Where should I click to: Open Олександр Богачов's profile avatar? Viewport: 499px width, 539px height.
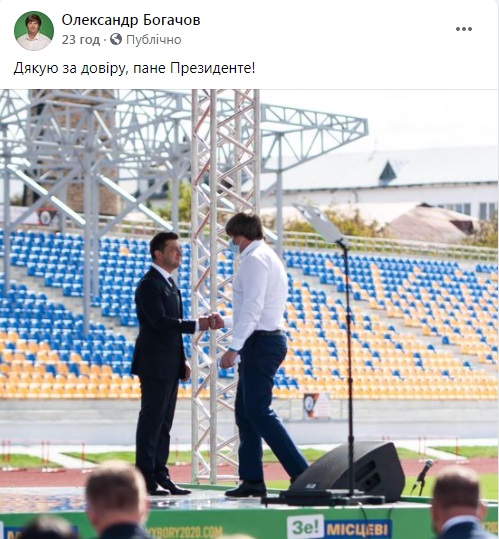34,31
